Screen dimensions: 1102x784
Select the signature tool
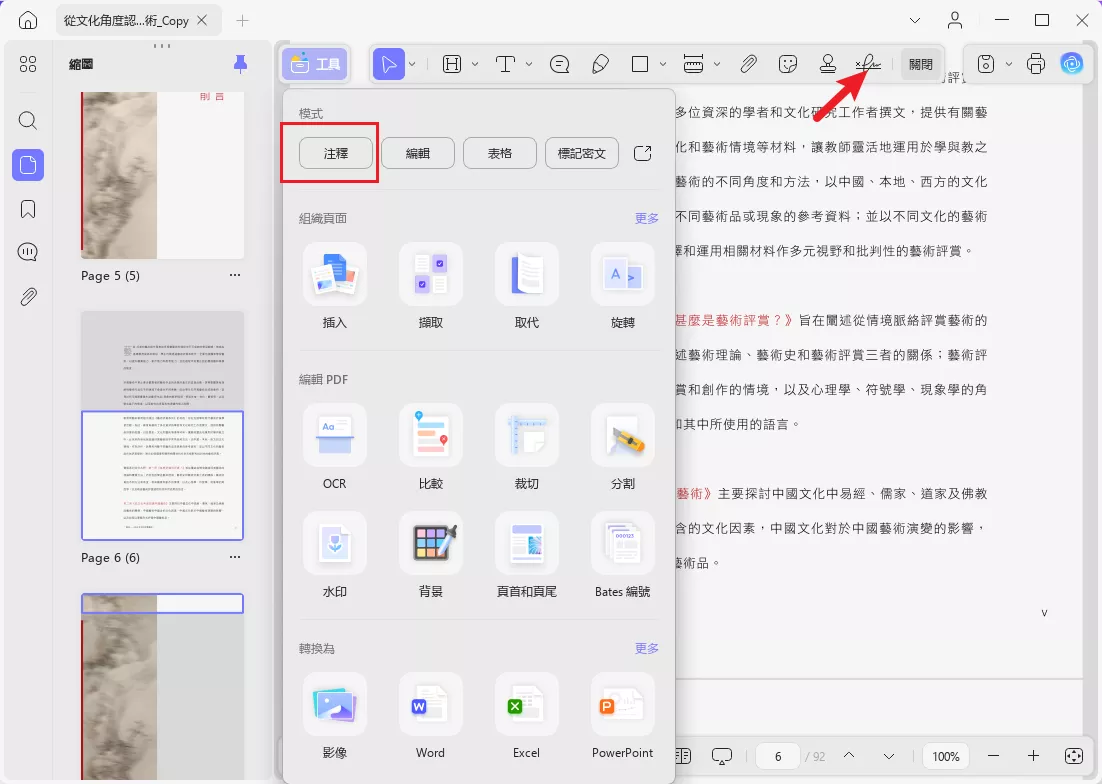coord(868,65)
